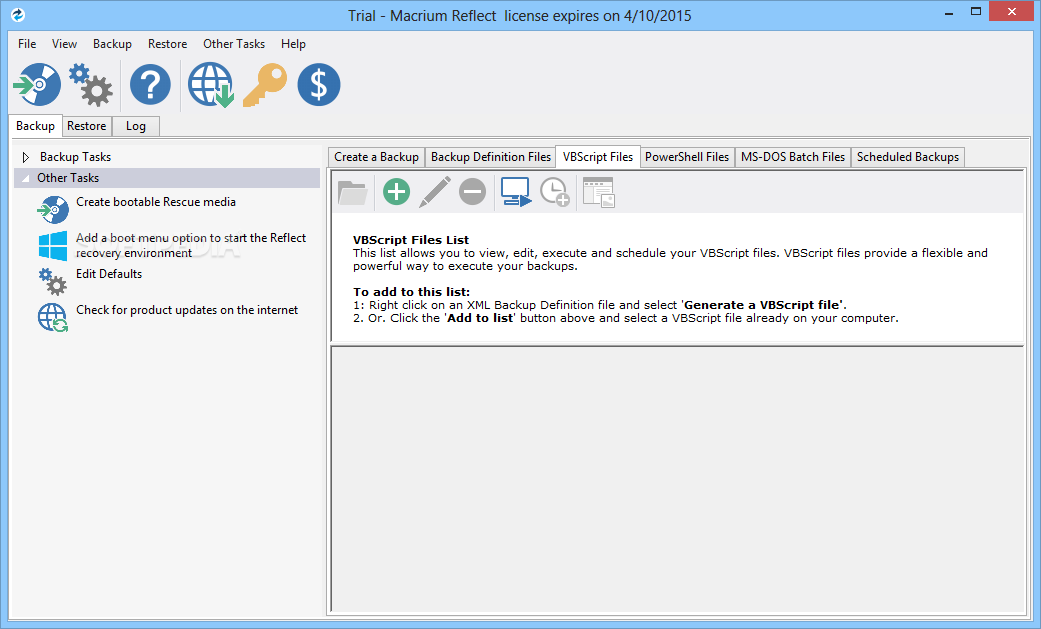This screenshot has height=629, width=1041.
Task: Click the folder icon in VBScript toolbar
Action: 353,192
